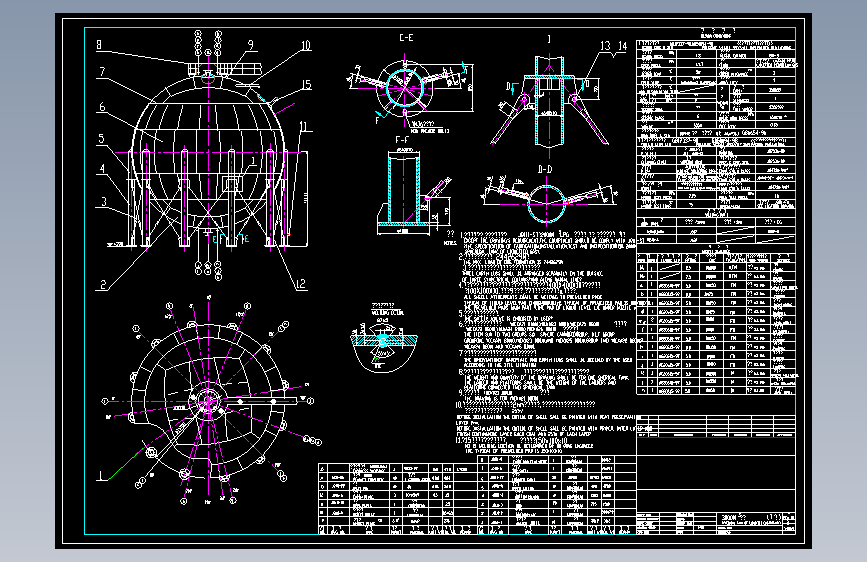The image size is (867, 562).
Task: Click the part callout number 11
Action: [x=303, y=126]
